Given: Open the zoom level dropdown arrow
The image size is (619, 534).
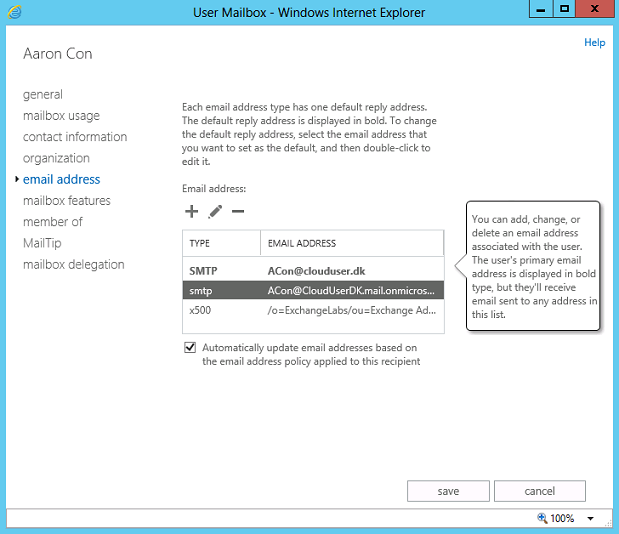Looking at the screenshot, I should tap(590, 518).
